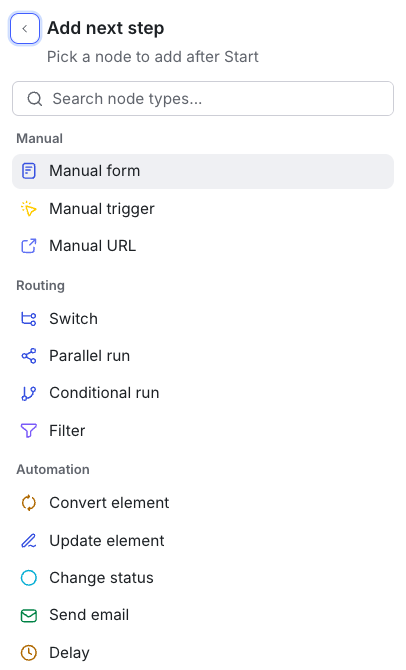Image resolution: width=406 pixels, height=670 pixels.
Task: Click the Change status circle icon
Action: click(x=29, y=578)
